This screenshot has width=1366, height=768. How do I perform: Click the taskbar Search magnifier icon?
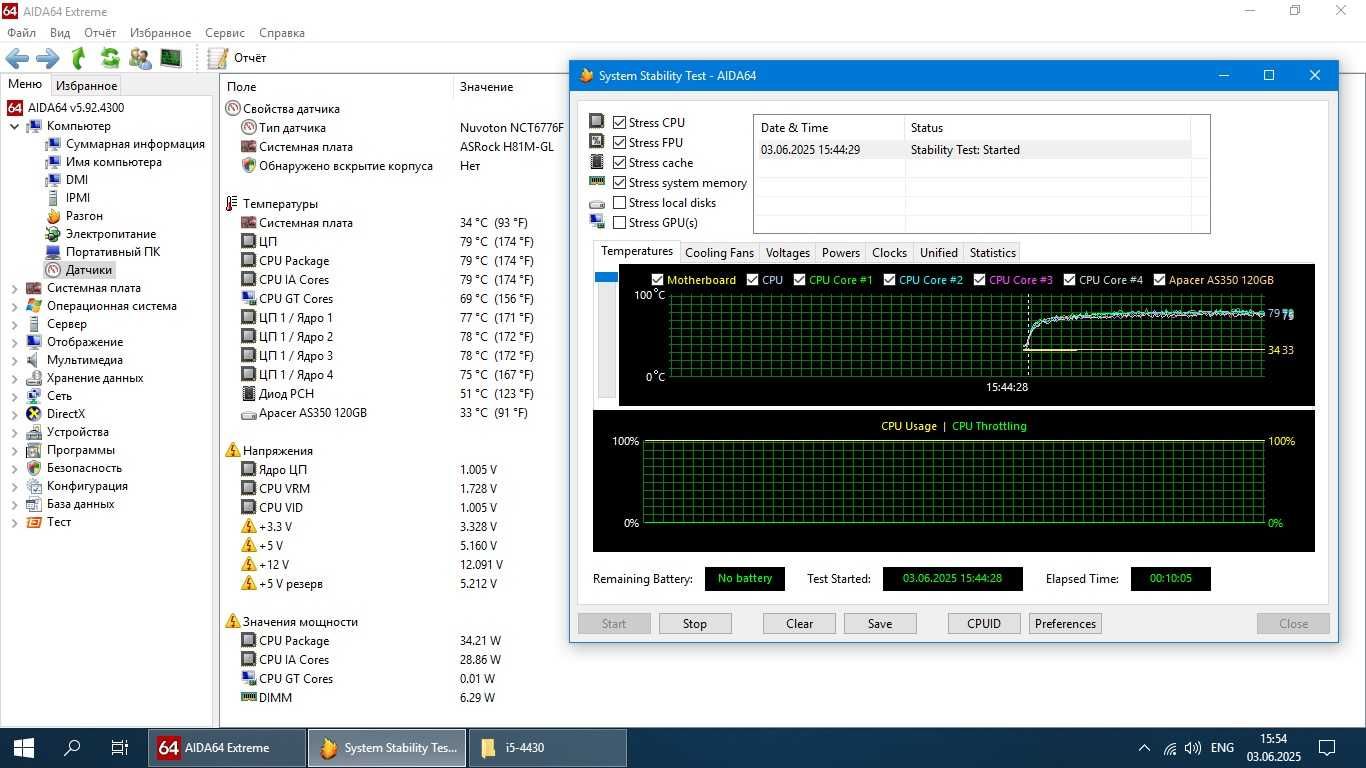[x=72, y=747]
